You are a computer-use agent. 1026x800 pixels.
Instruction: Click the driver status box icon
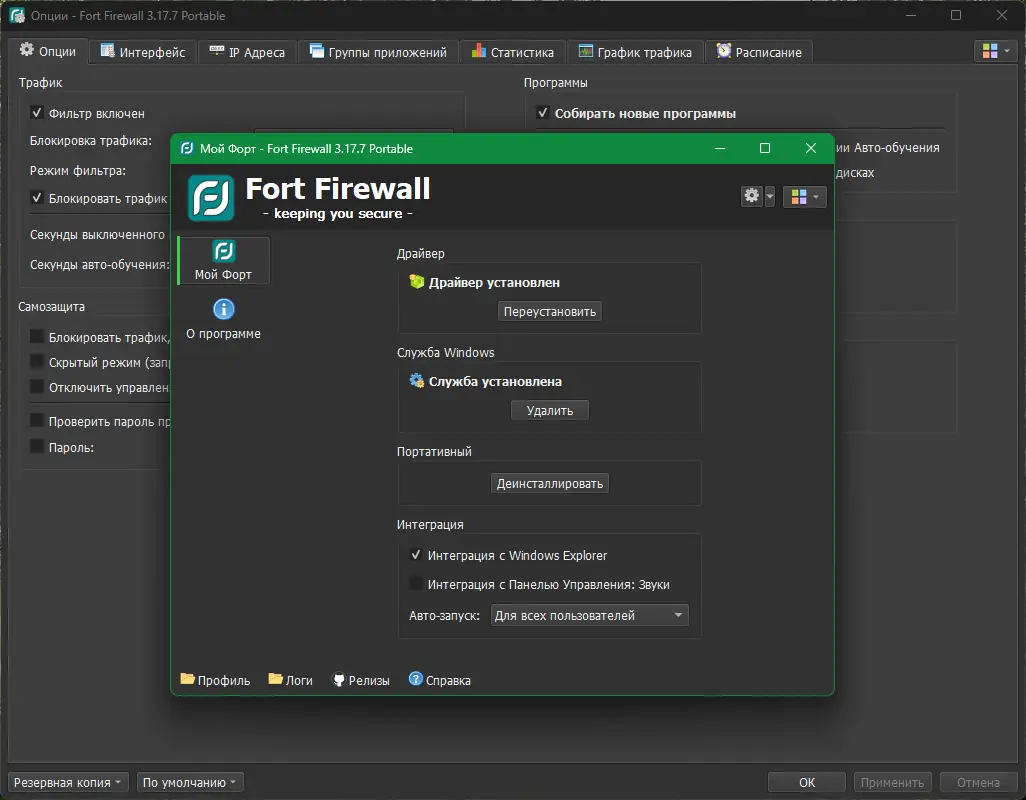(417, 282)
